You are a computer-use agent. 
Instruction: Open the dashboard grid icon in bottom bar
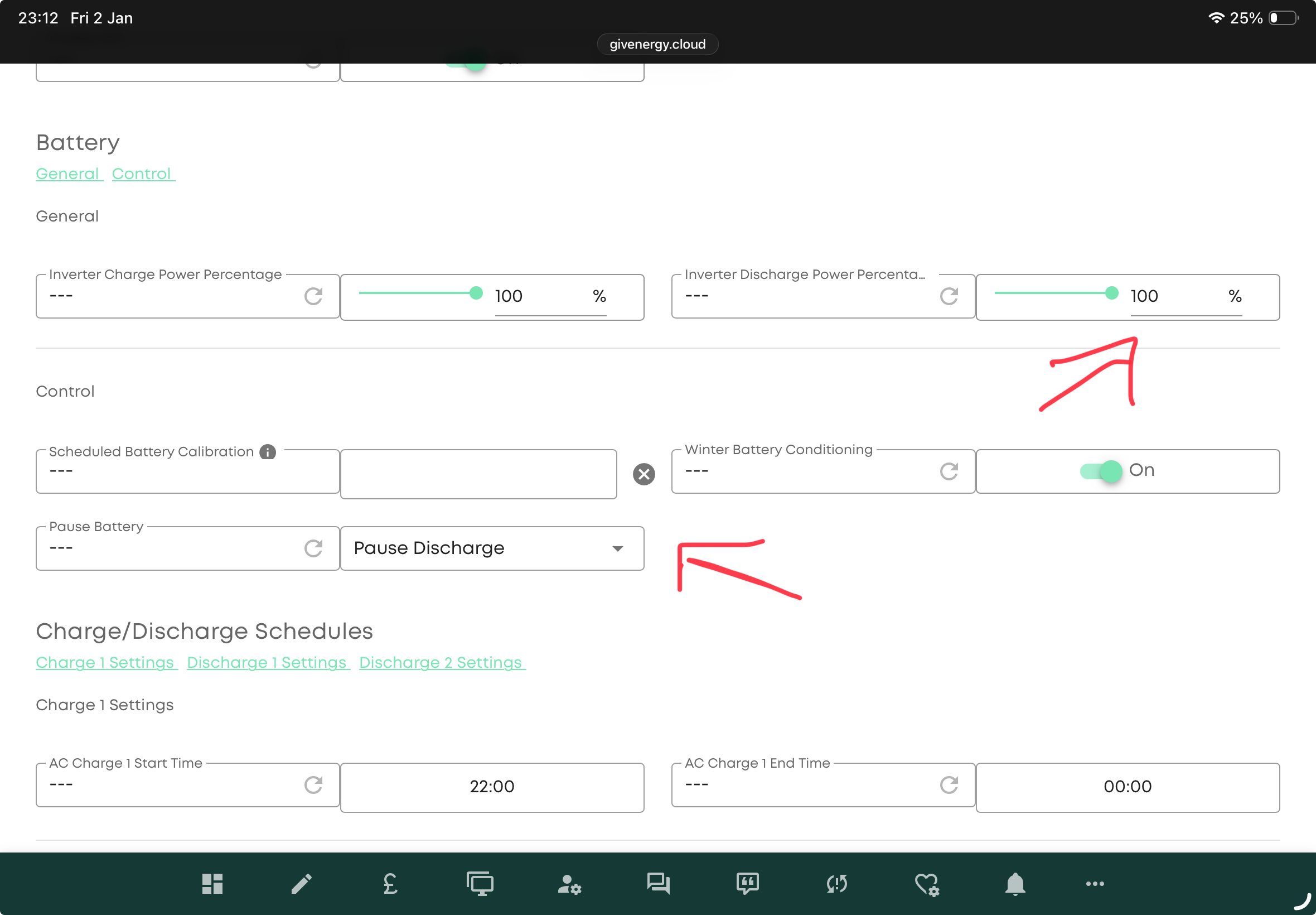(x=212, y=883)
